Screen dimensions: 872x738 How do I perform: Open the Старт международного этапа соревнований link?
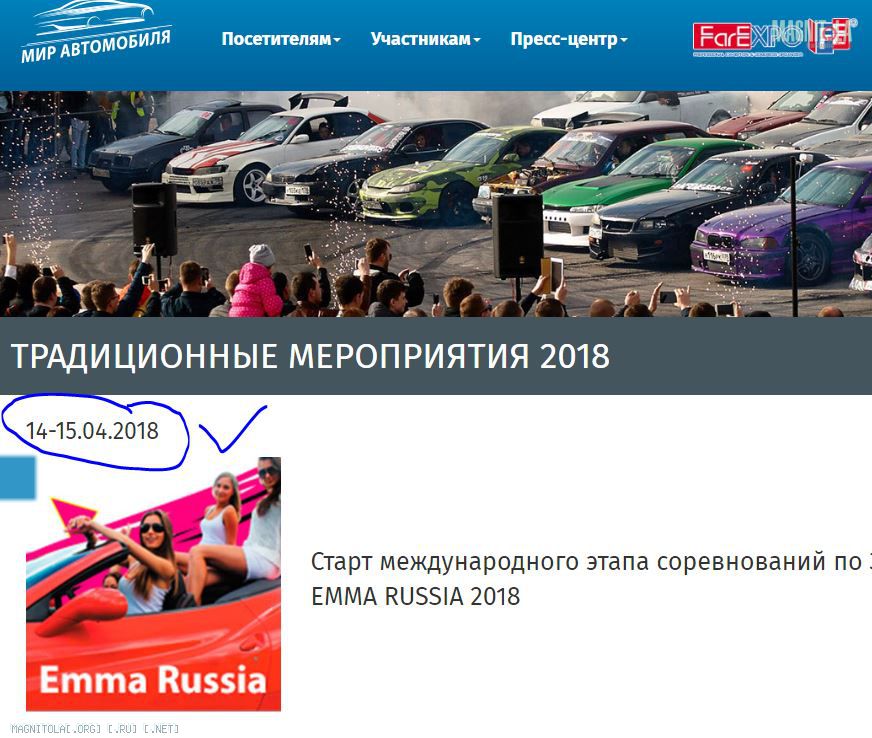click(591, 562)
